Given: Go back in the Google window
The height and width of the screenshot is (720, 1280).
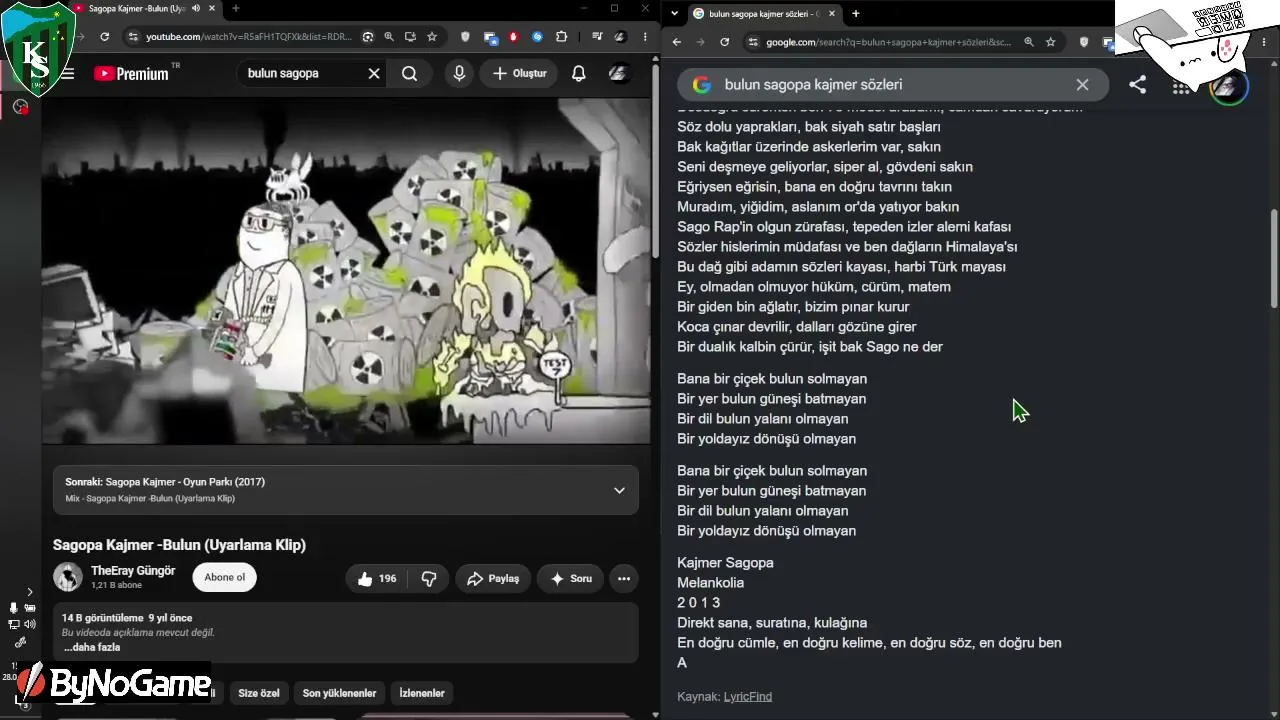Looking at the screenshot, I should 677,42.
